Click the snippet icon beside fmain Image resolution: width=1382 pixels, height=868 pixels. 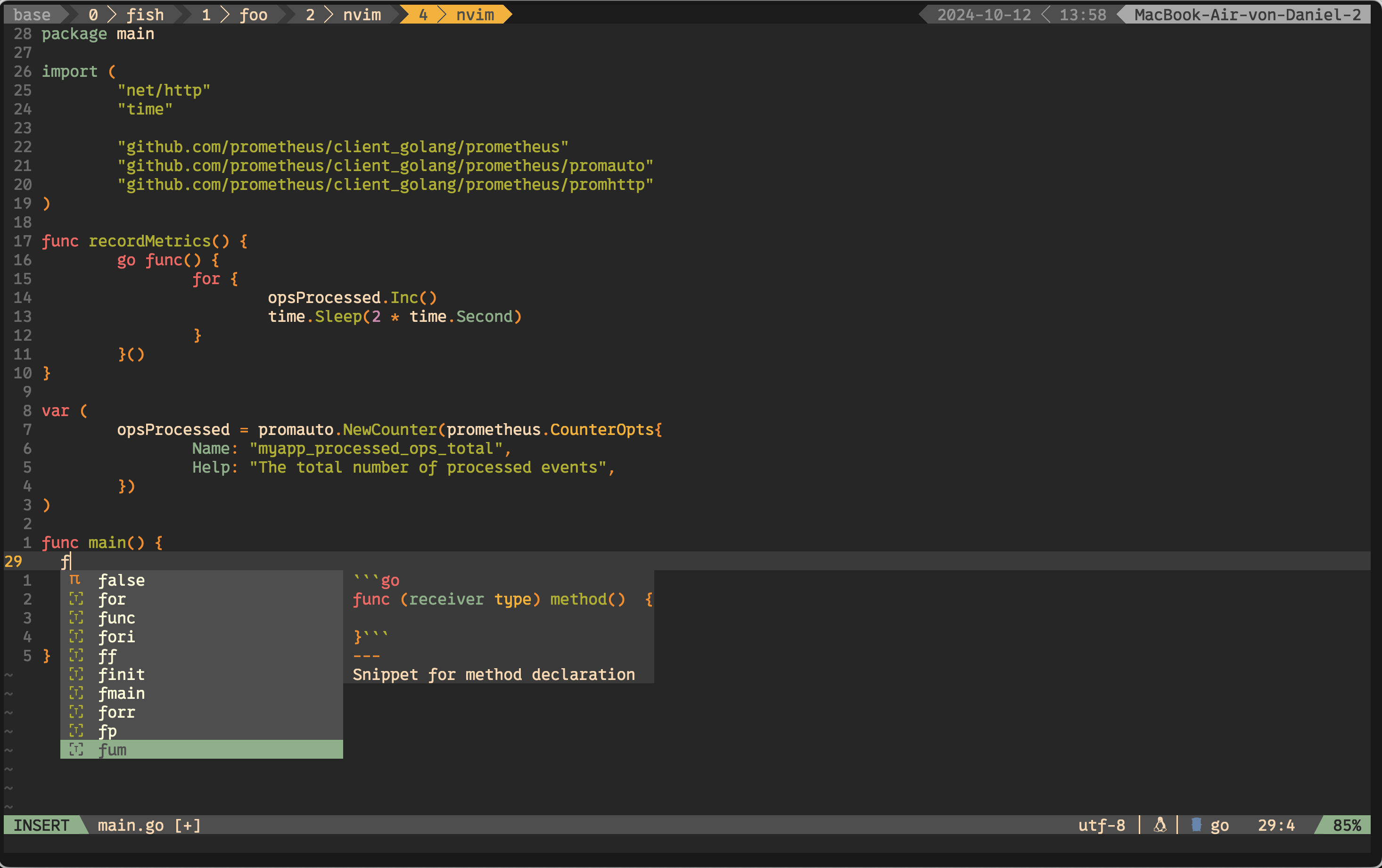tap(76, 693)
